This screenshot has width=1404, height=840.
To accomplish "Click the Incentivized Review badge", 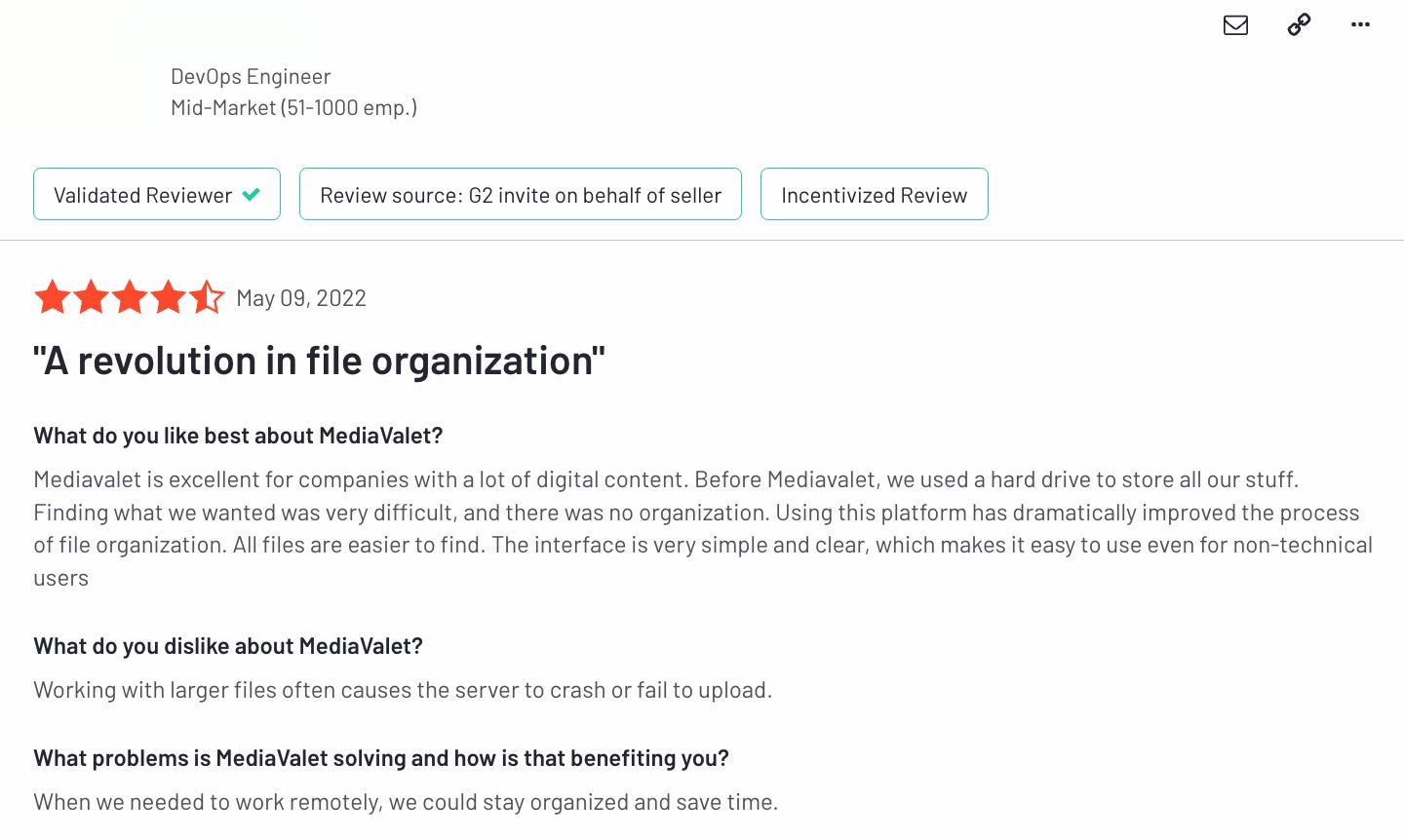I will point(875,194).
